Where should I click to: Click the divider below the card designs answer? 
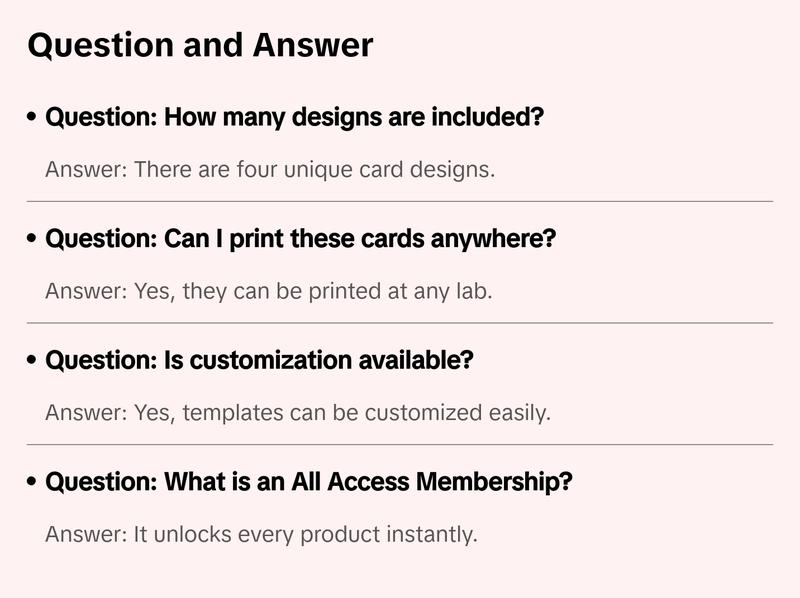(400, 201)
